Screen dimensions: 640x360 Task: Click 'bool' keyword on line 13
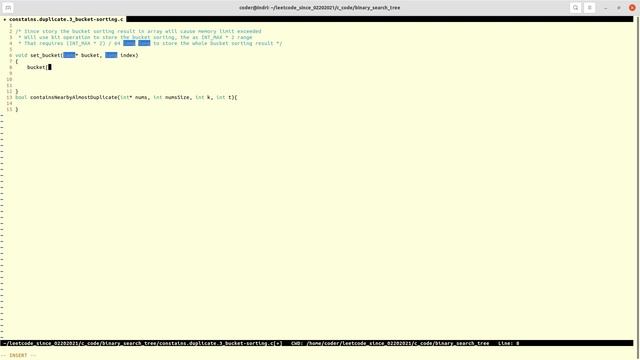coord(21,98)
